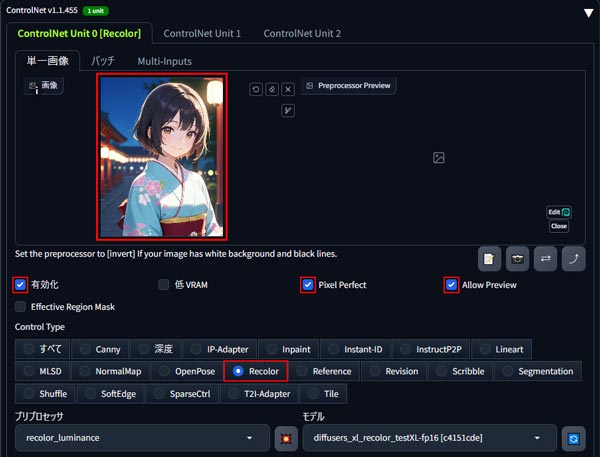Toggle the Pixel Perfect checkbox
The image size is (600, 457).
point(308,285)
